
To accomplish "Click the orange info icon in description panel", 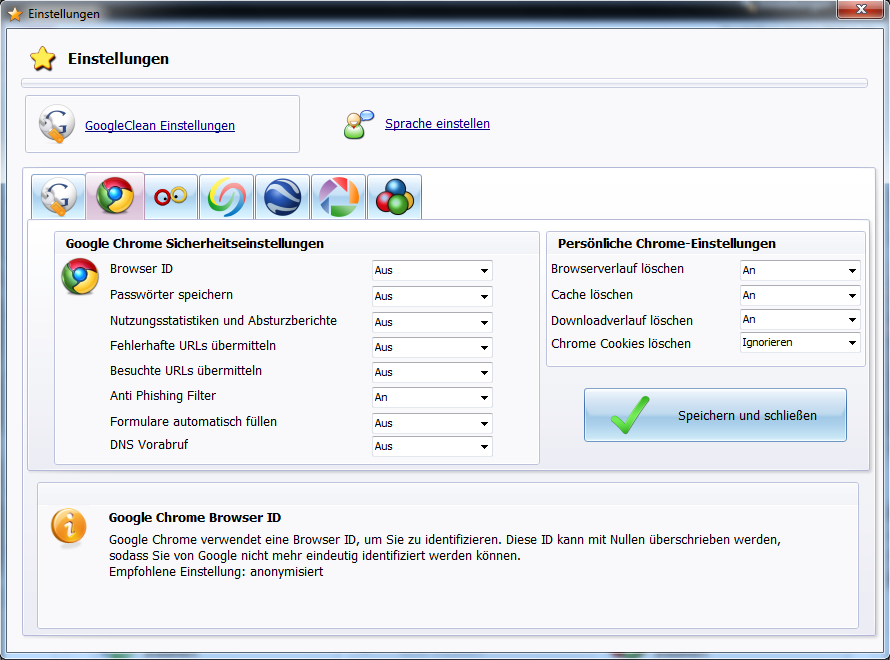I will 69,526.
